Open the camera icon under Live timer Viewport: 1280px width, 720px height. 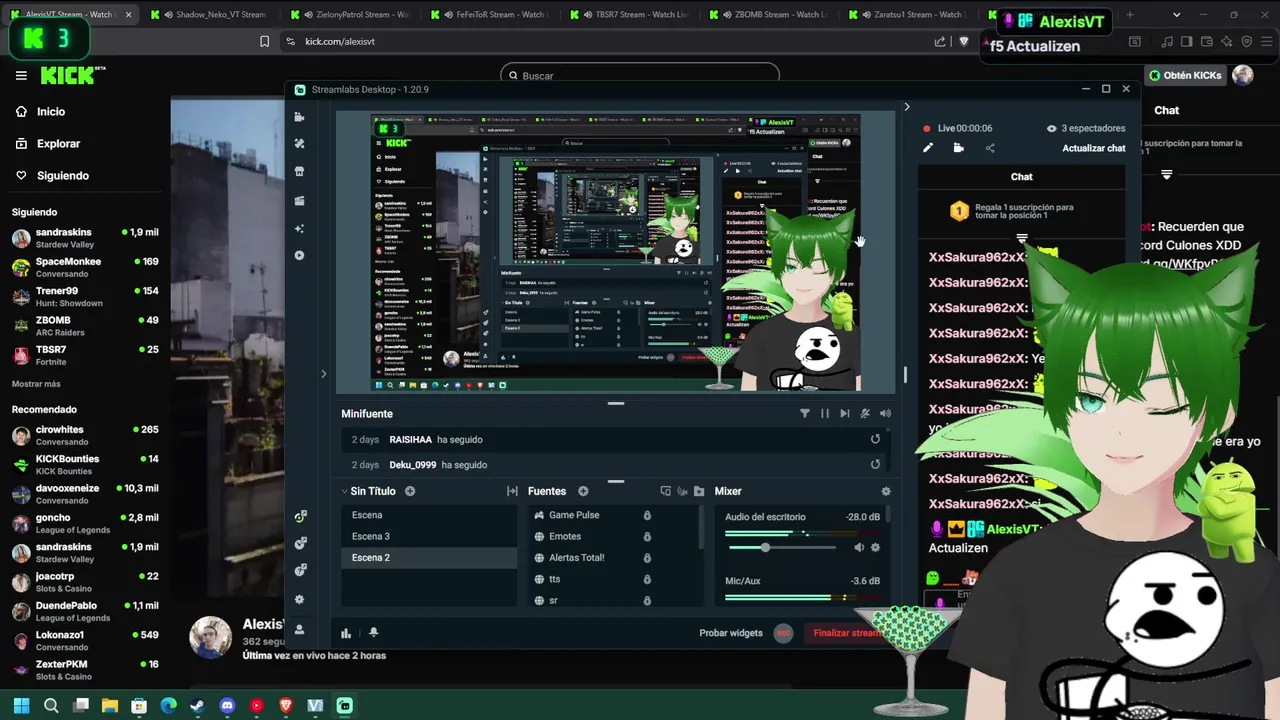pyautogui.click(x=958, y=148)
